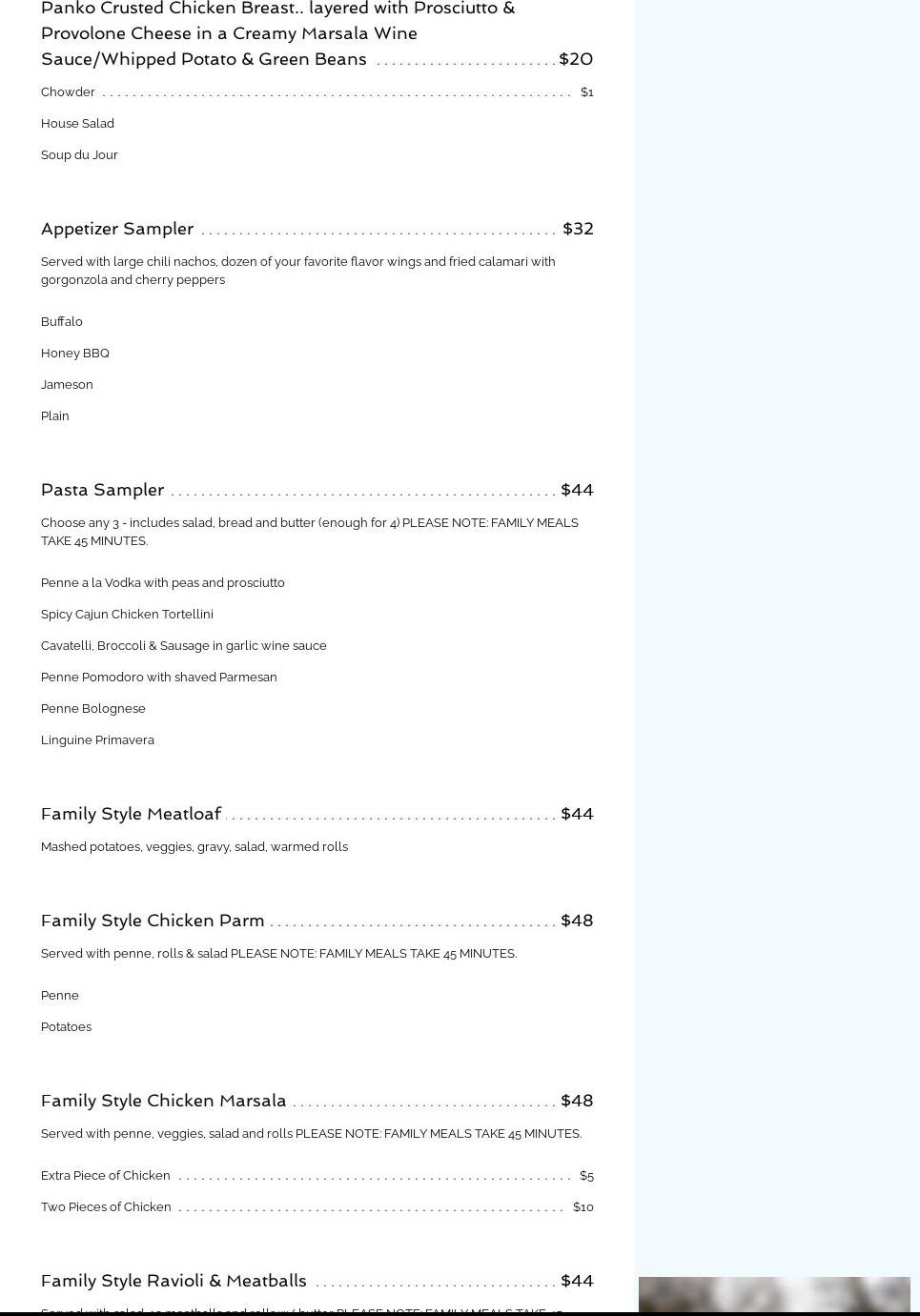Image resolution: width=920 pixels, height=1316 pixels.
Task: Choose the Chowder add-on option
Action: [68, 92]
